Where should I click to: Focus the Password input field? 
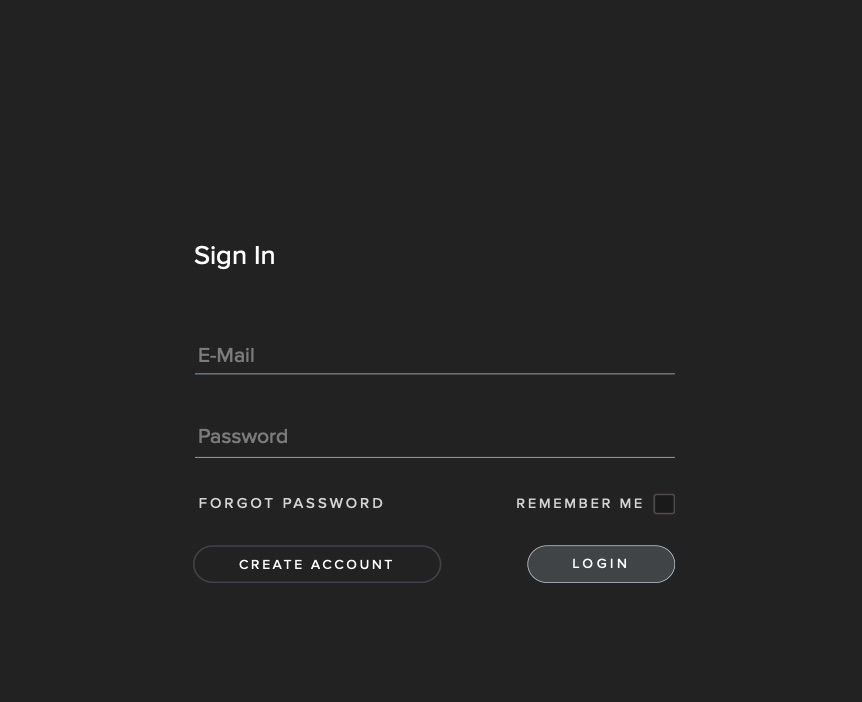point(434,437)
